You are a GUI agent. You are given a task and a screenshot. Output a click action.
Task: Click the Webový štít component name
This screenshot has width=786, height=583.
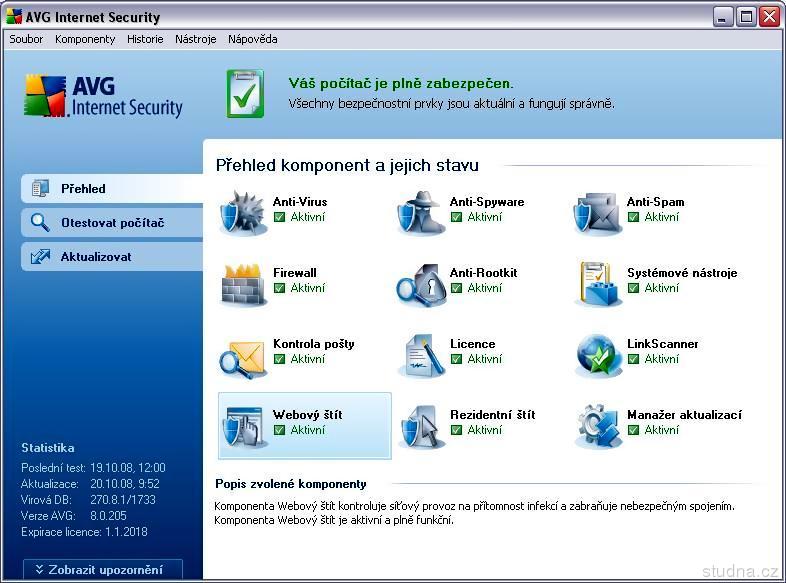click(x=308, y=415)
